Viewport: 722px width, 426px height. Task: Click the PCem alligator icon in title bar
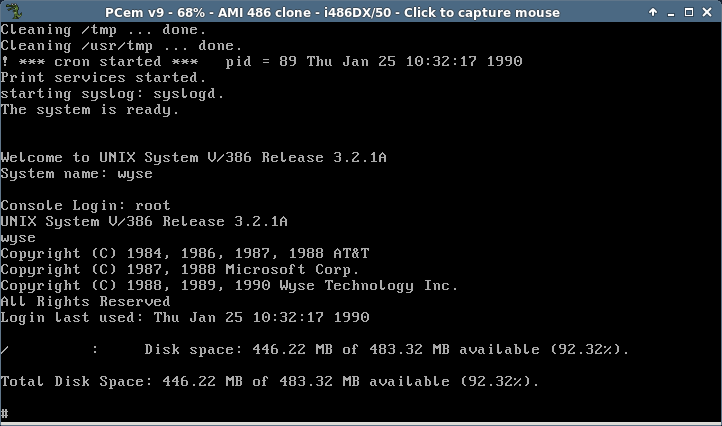click(13, 11)
